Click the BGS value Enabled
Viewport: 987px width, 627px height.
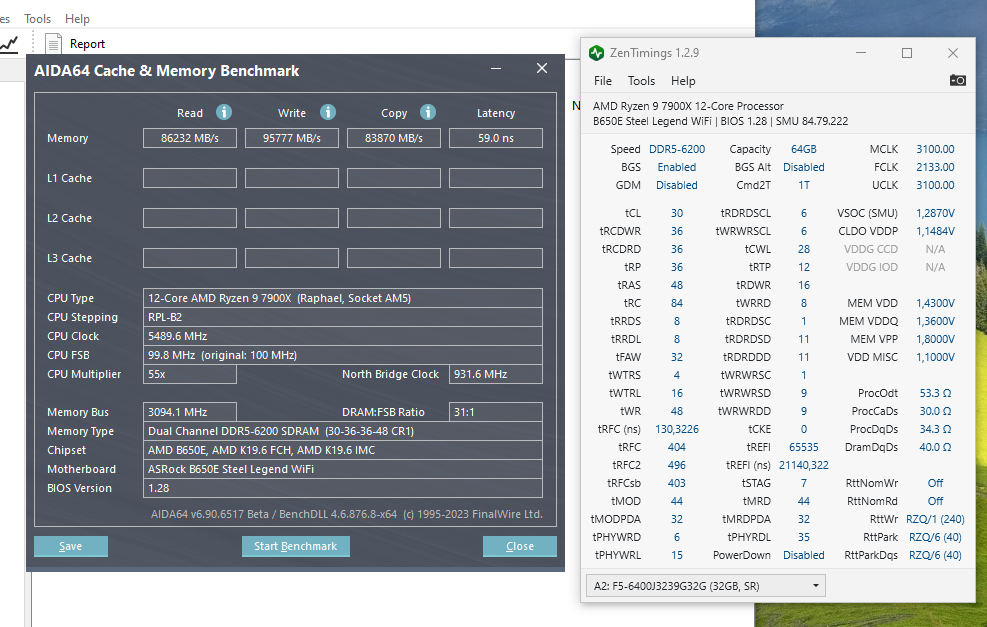coord(677,167)
